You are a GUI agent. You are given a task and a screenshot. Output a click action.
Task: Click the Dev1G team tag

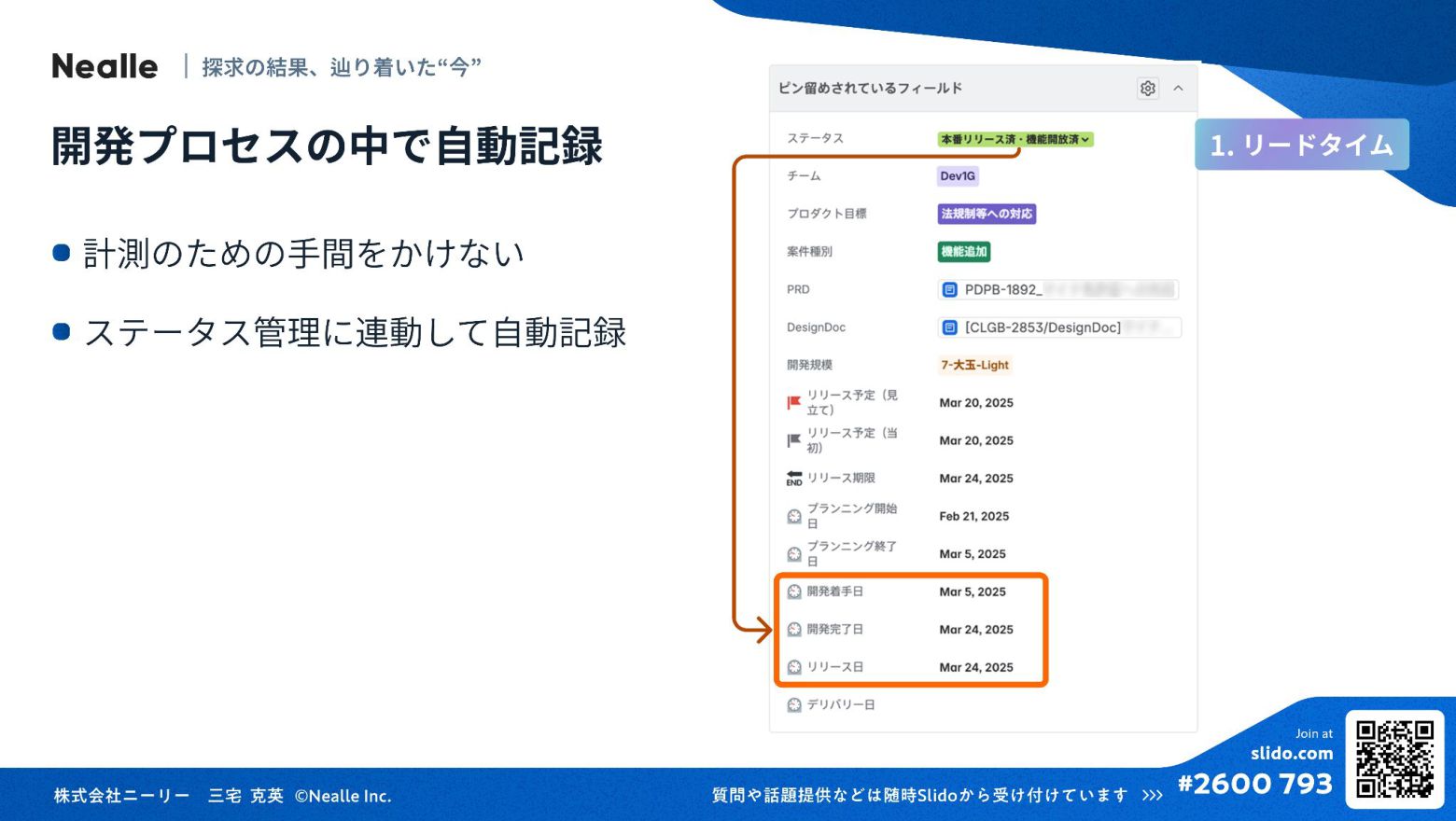point(958,176)
